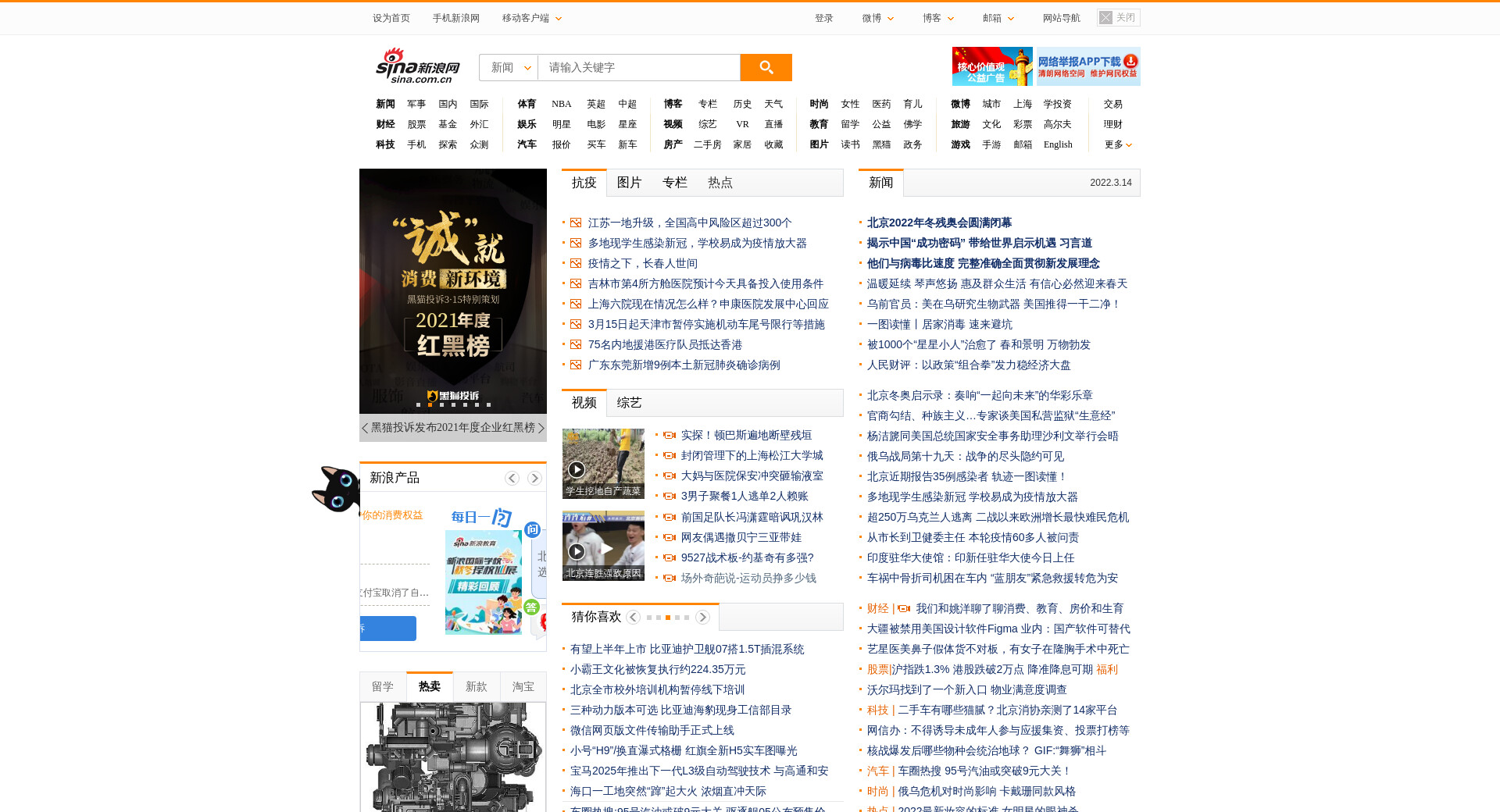This screenshot has width=1500, height=812.
Task: Open the Sina logo homepage link
Action: pos(418,66)
